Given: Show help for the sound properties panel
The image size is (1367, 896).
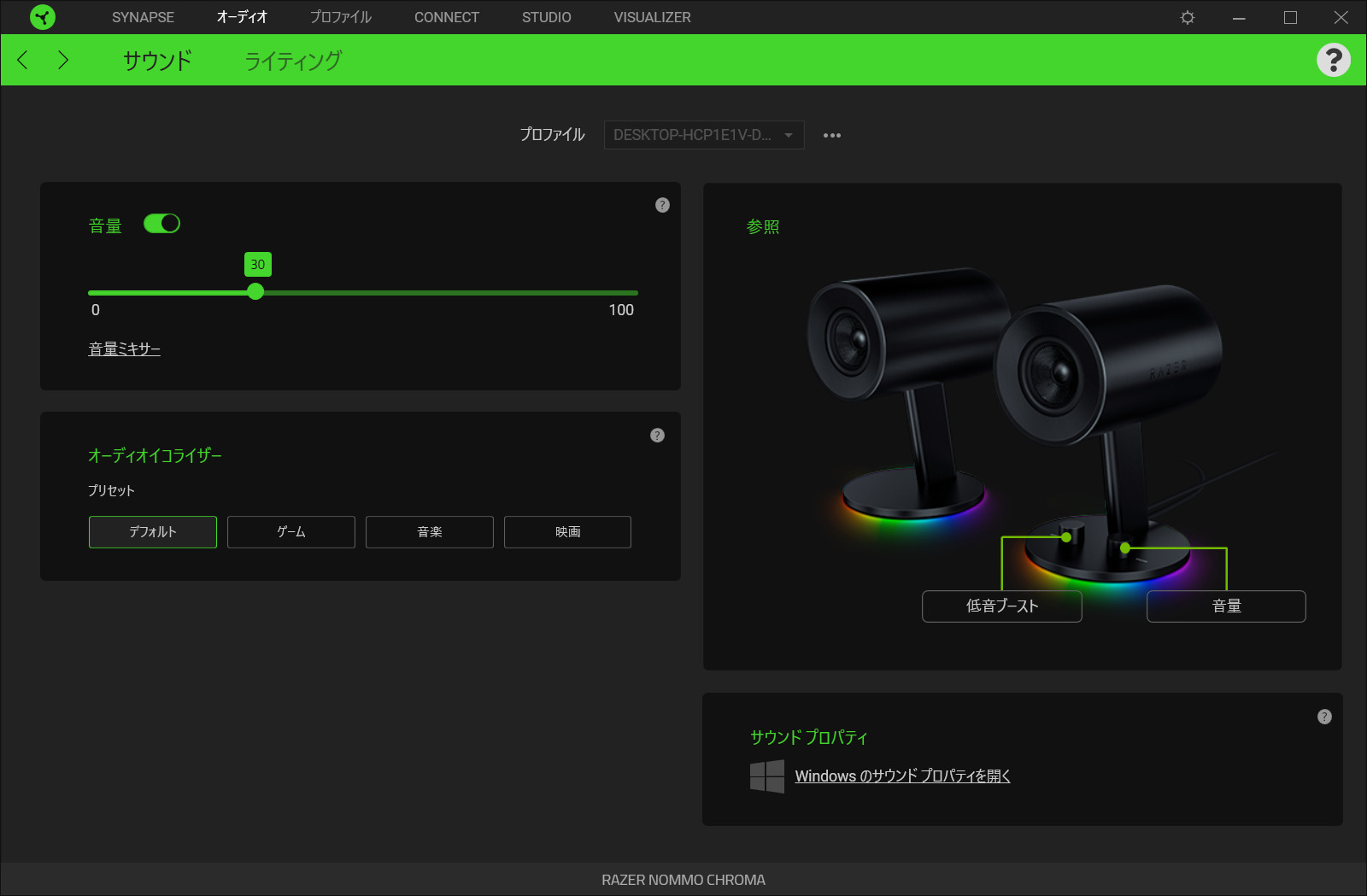Looking at the screenshot, I should pos(1324,717).
